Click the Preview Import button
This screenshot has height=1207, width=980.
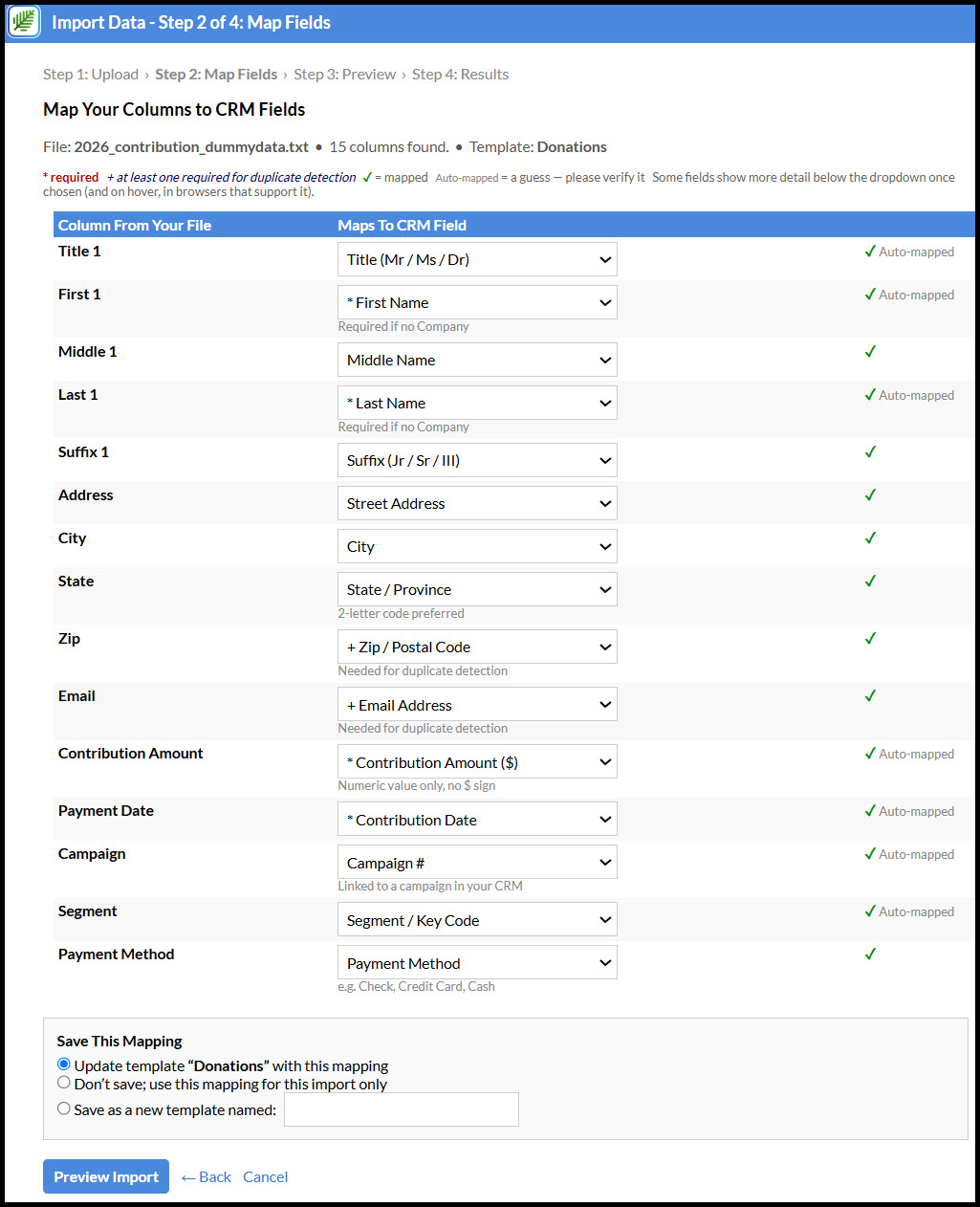pyautogui.click(x=106, y=1176)
